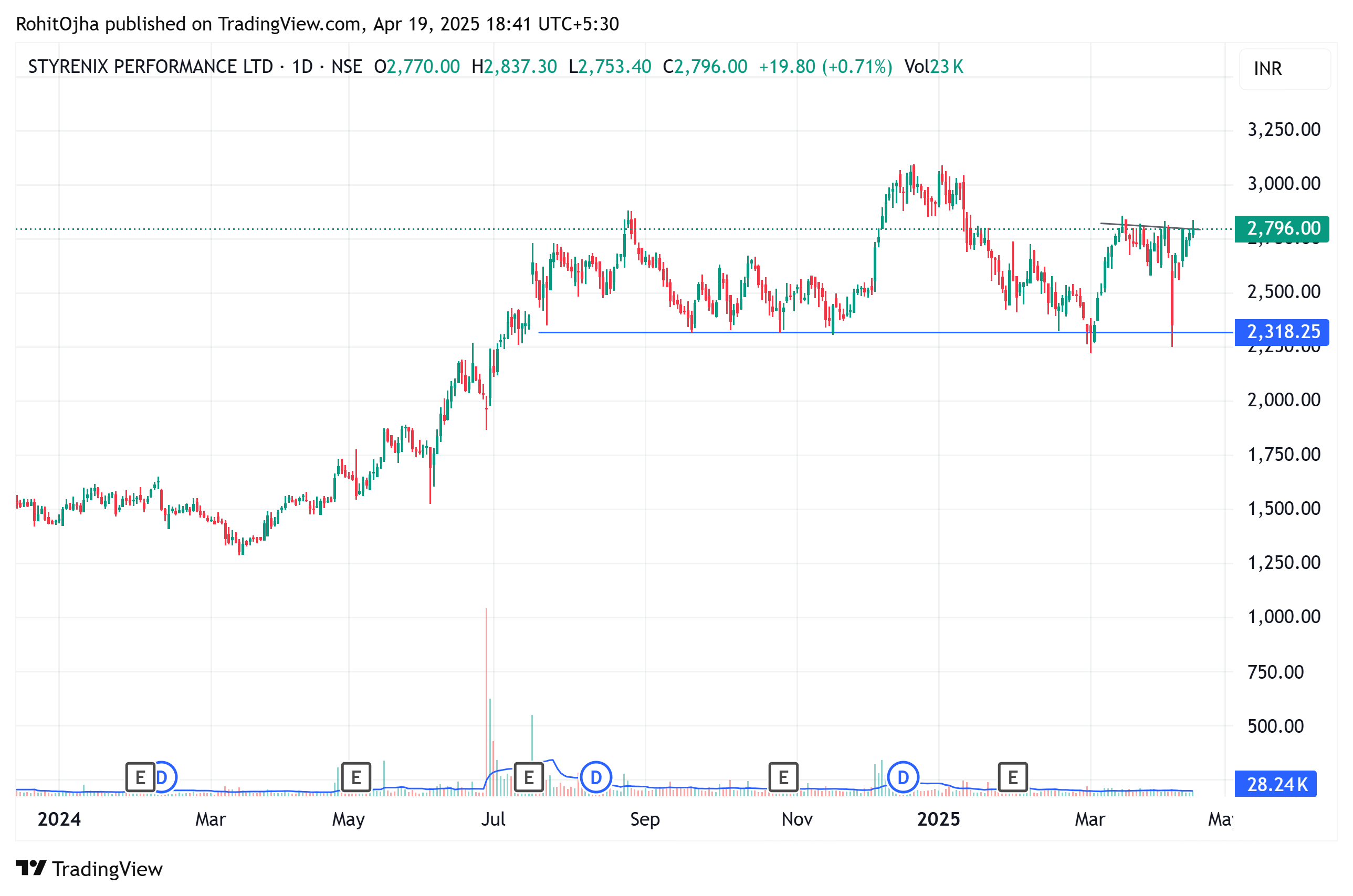The width and height of the screenshot is (1353, 896).
Task: Click the Mar label following 2024
Action: click(211, 819)
